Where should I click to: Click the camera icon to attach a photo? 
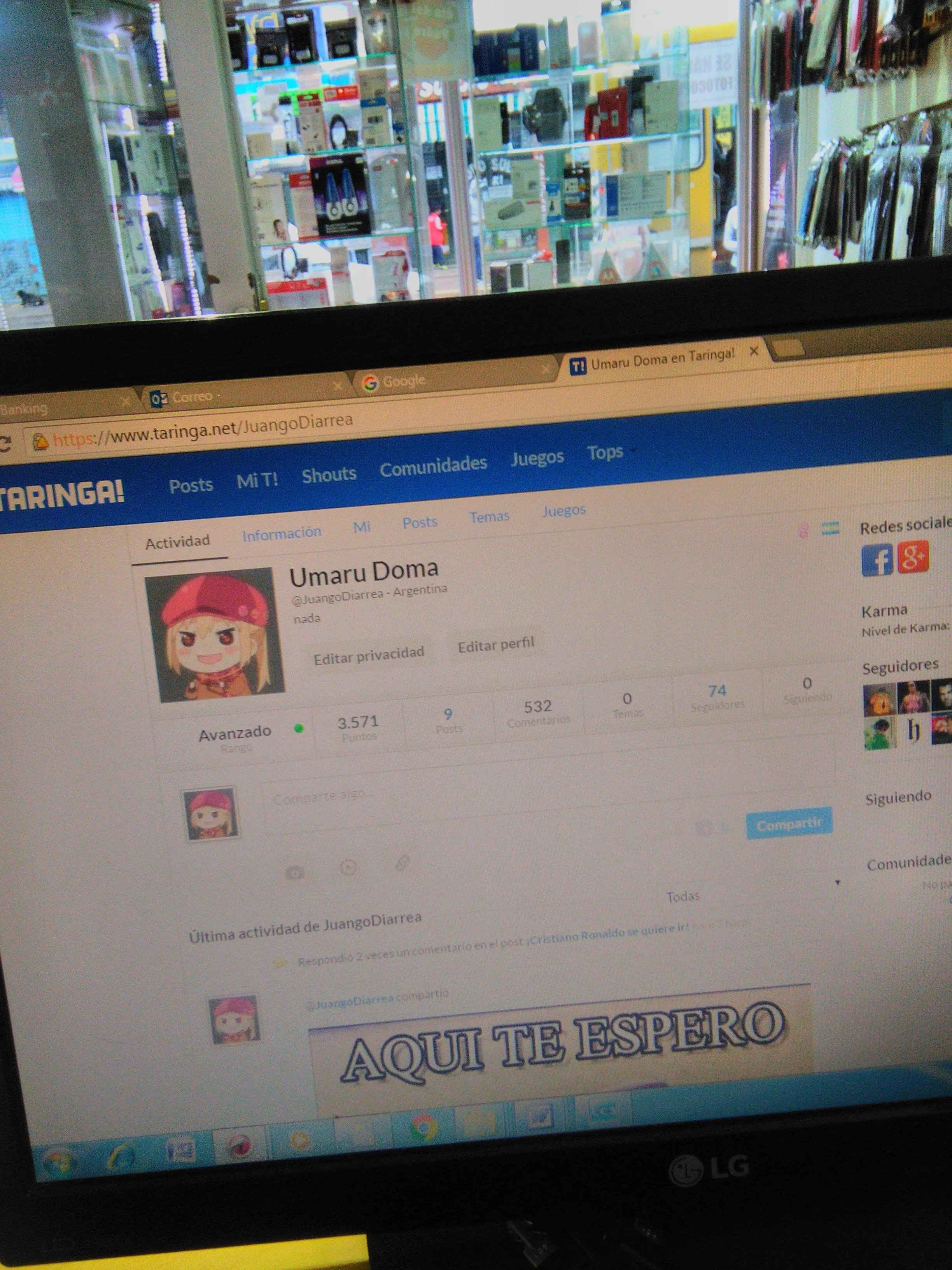tap(295, 873)
